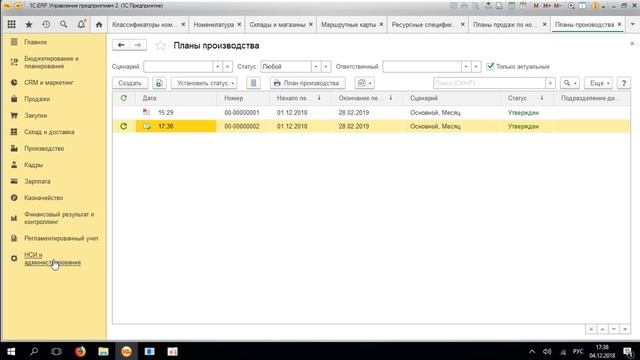Screen dimensions: 640x360
Task: Clear the Сценарий filter field
Action: 227,67
